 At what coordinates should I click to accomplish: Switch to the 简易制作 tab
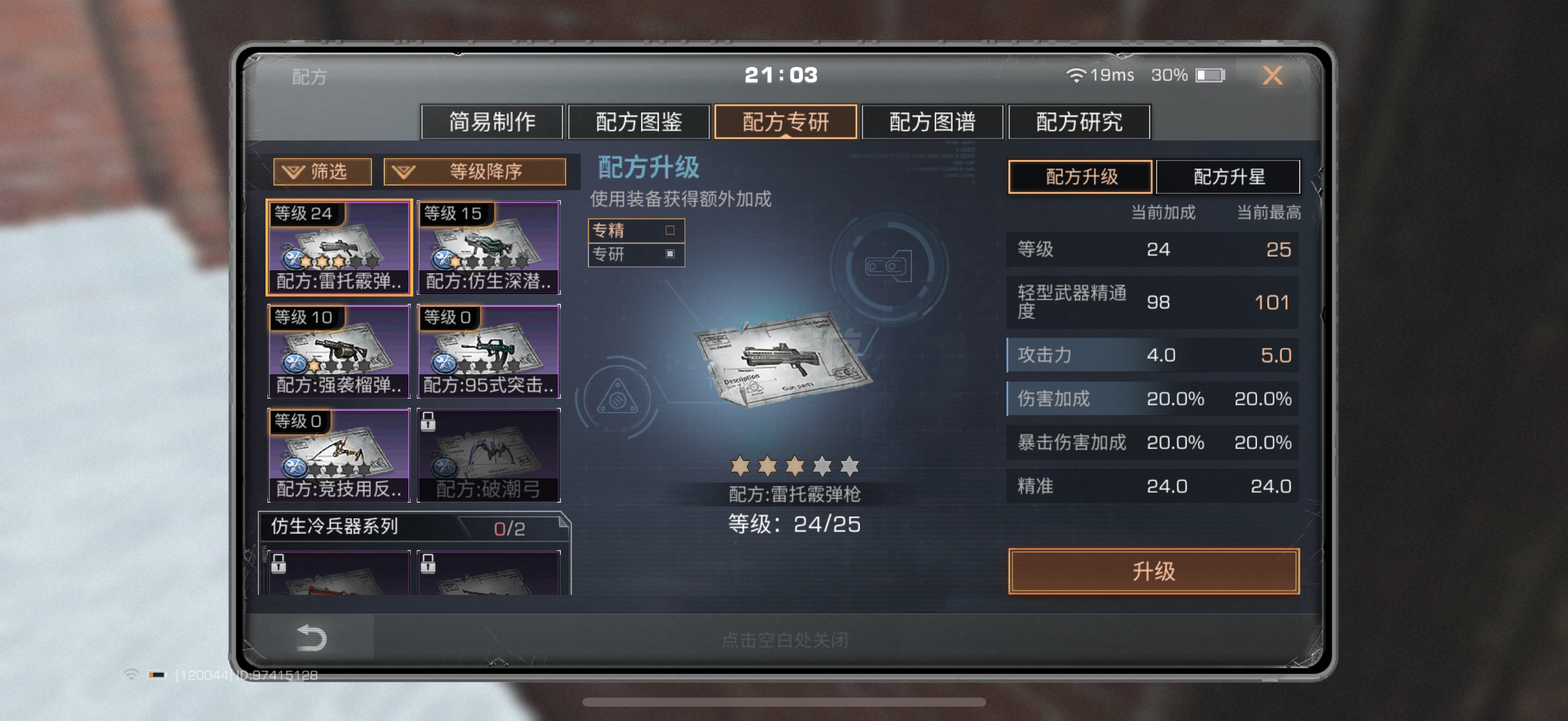tap(491, 122)
